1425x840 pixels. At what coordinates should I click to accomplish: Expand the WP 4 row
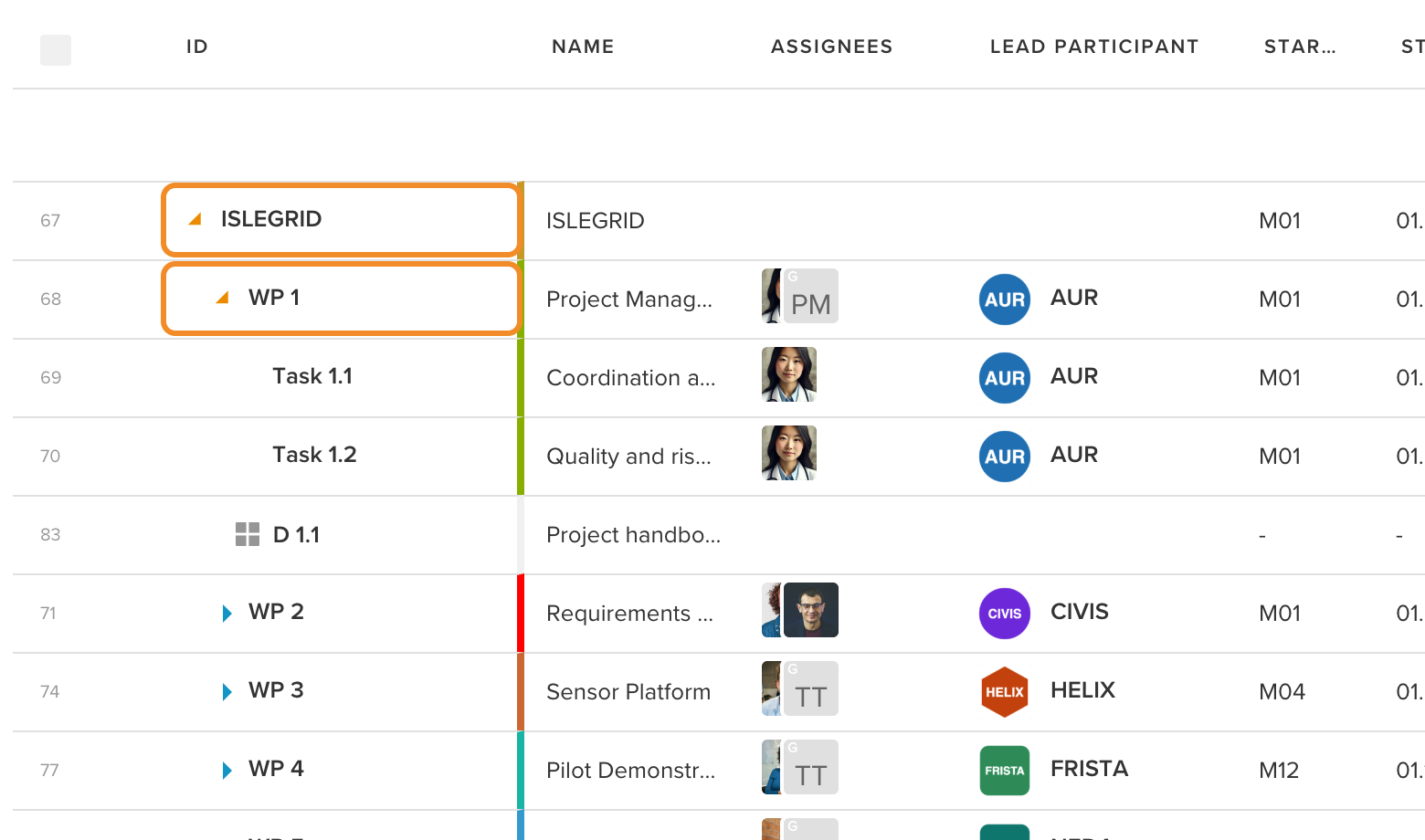(227, 771)
